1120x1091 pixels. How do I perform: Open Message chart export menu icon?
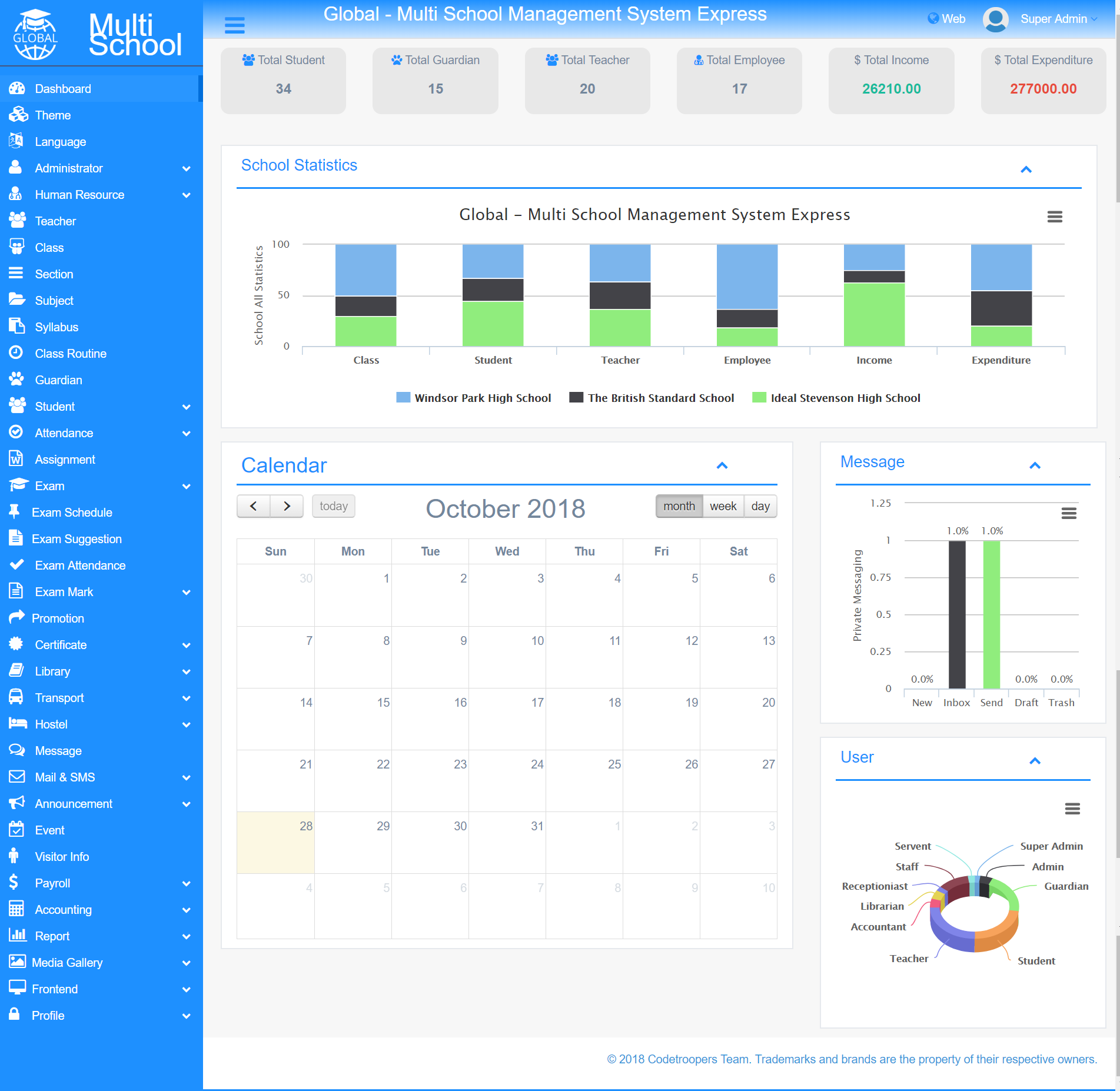click(x=1069, y=513)
